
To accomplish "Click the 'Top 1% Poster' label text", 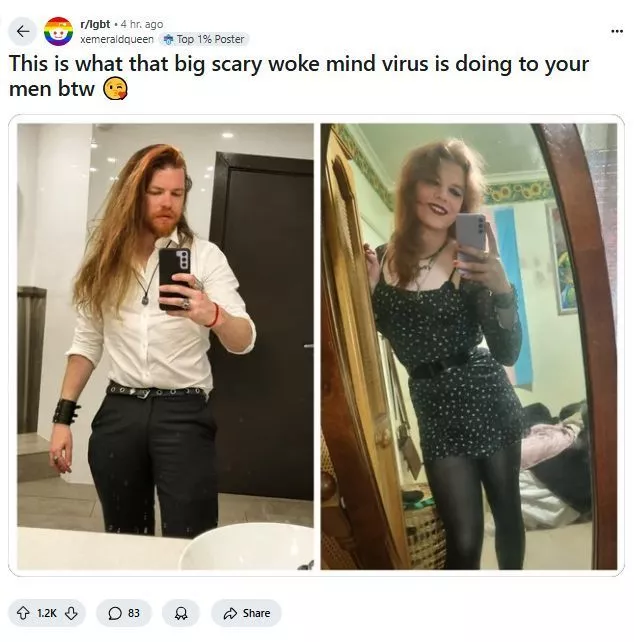I will (x=210, y=39).
